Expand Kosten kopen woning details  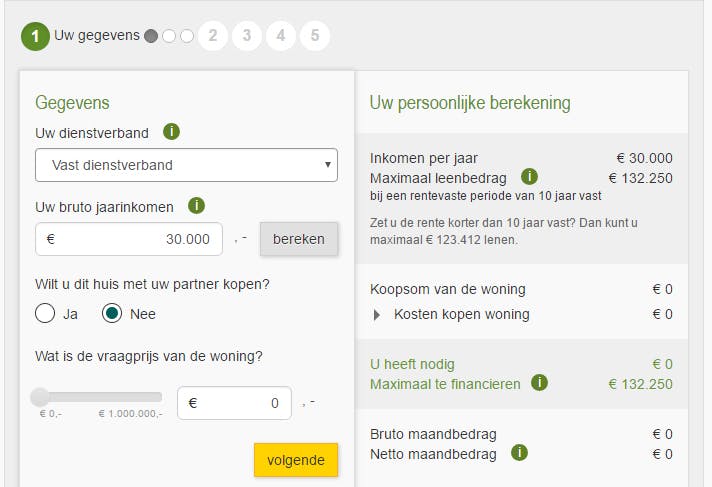coord(377,314)
